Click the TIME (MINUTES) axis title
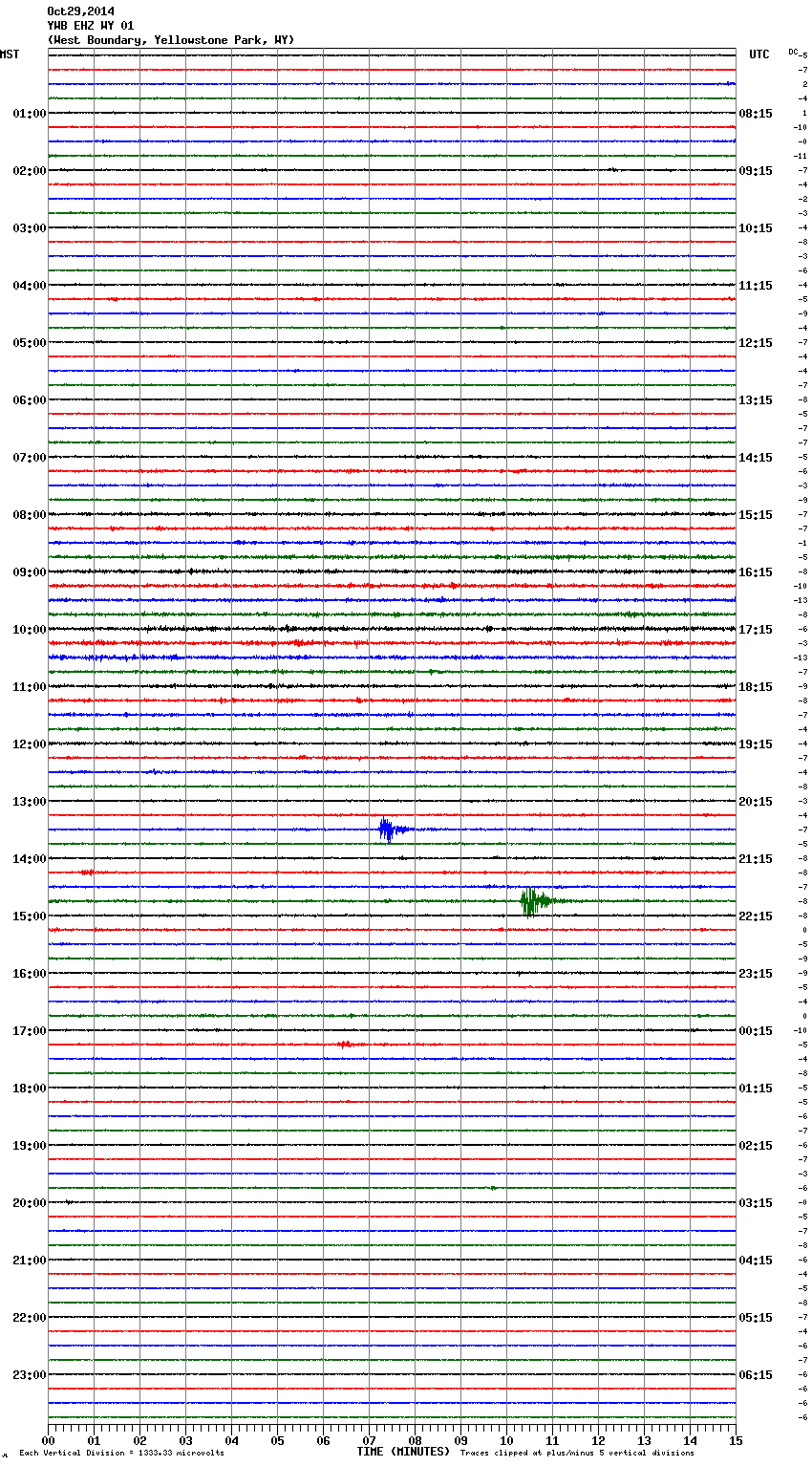Image resolution: width=812 pixels, height=1466 pixels. [403, 1452]
